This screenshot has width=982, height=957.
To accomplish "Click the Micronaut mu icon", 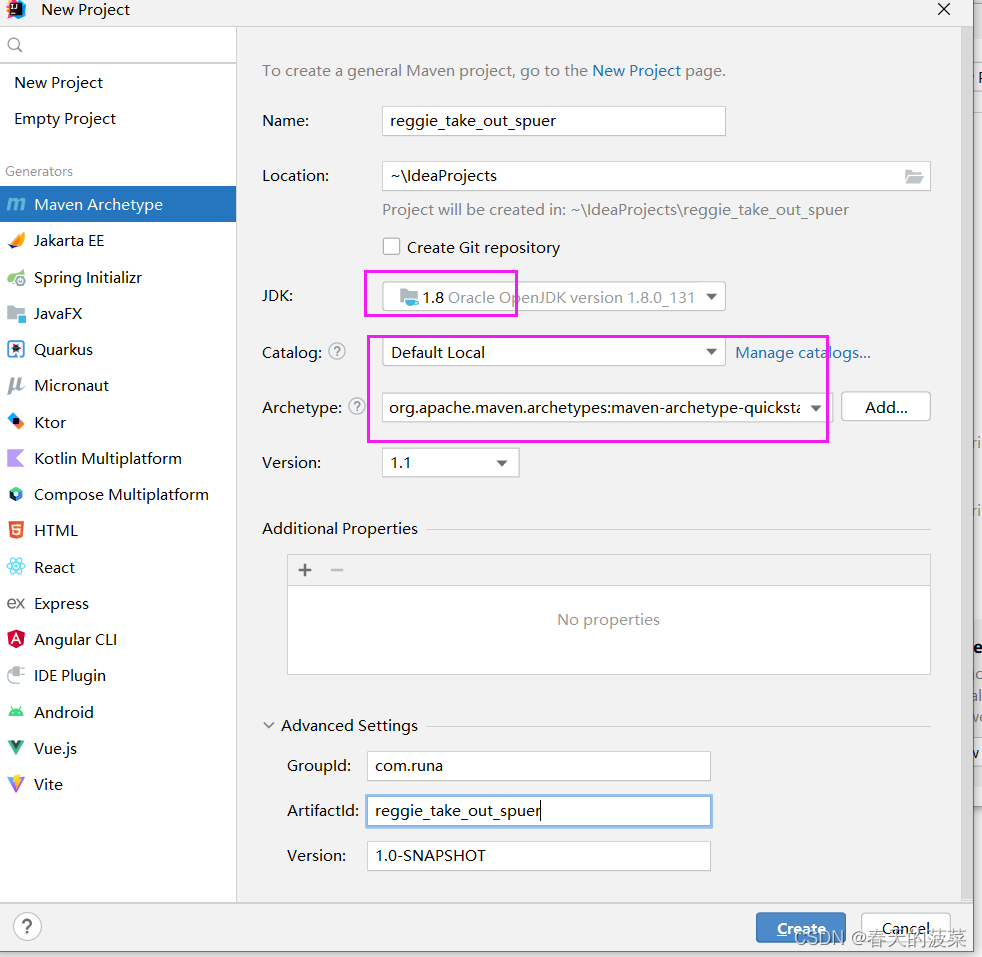I will click(16, 385).
